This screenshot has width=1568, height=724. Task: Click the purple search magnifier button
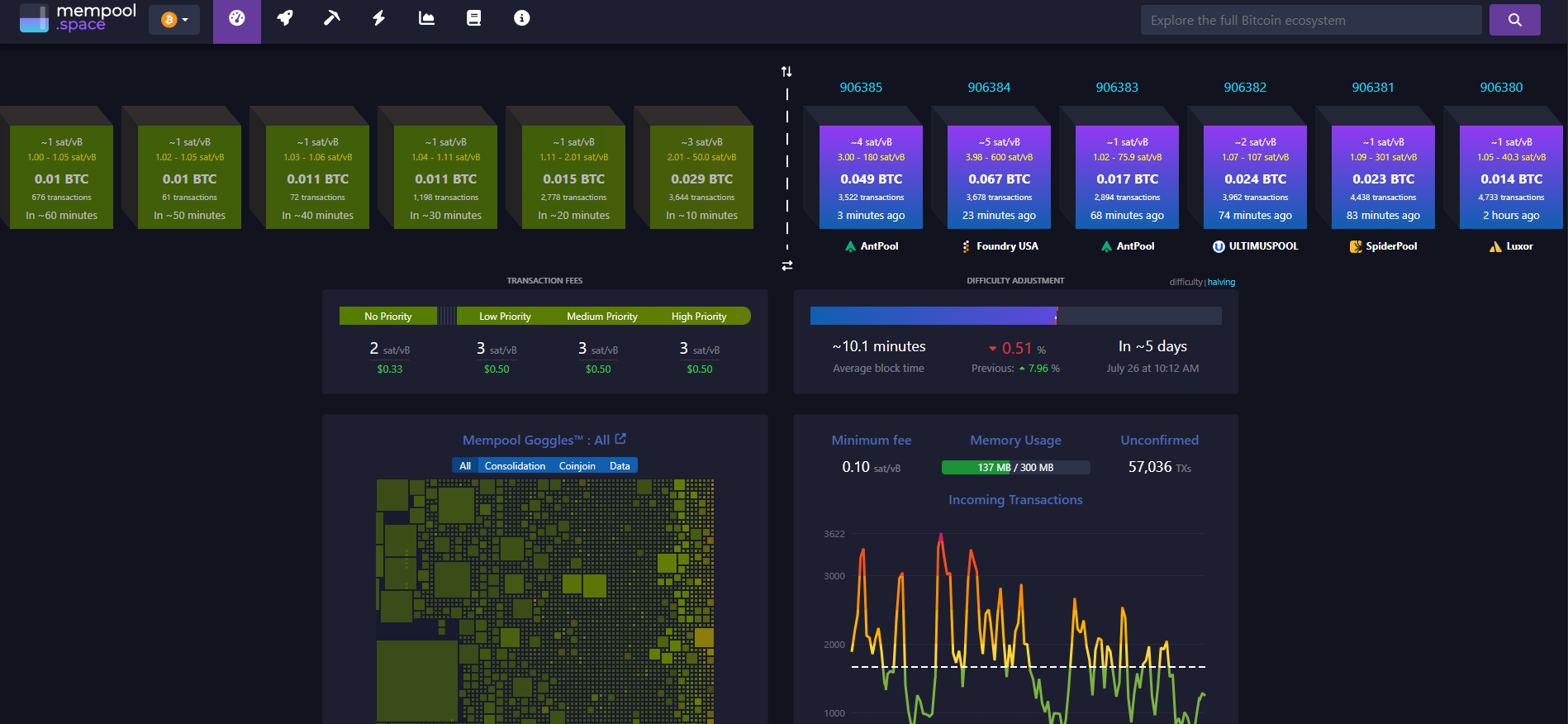(x=1514, y=20)
